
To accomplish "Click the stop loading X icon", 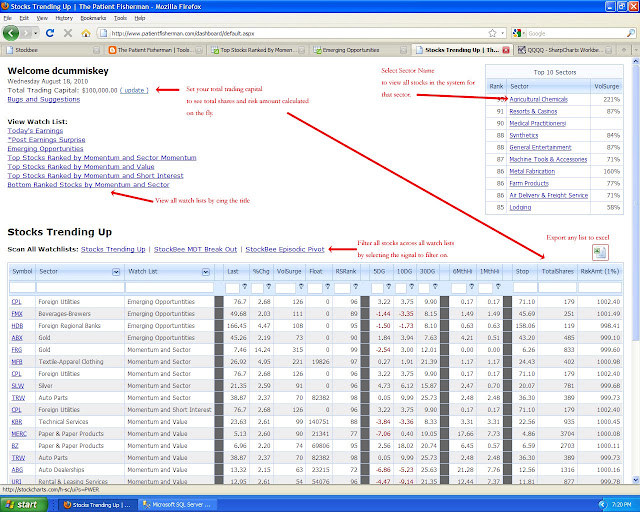I will coord(68,33).
